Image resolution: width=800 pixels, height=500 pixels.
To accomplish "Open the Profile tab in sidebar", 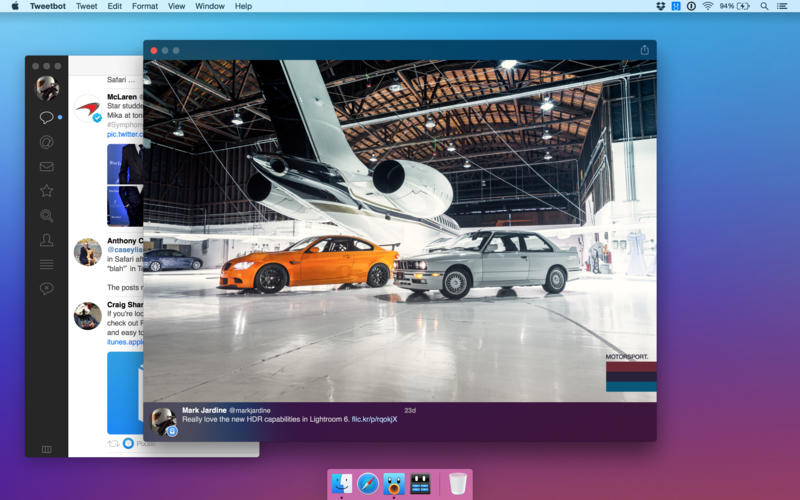I will pyautogui.click(x=46, y=240).
